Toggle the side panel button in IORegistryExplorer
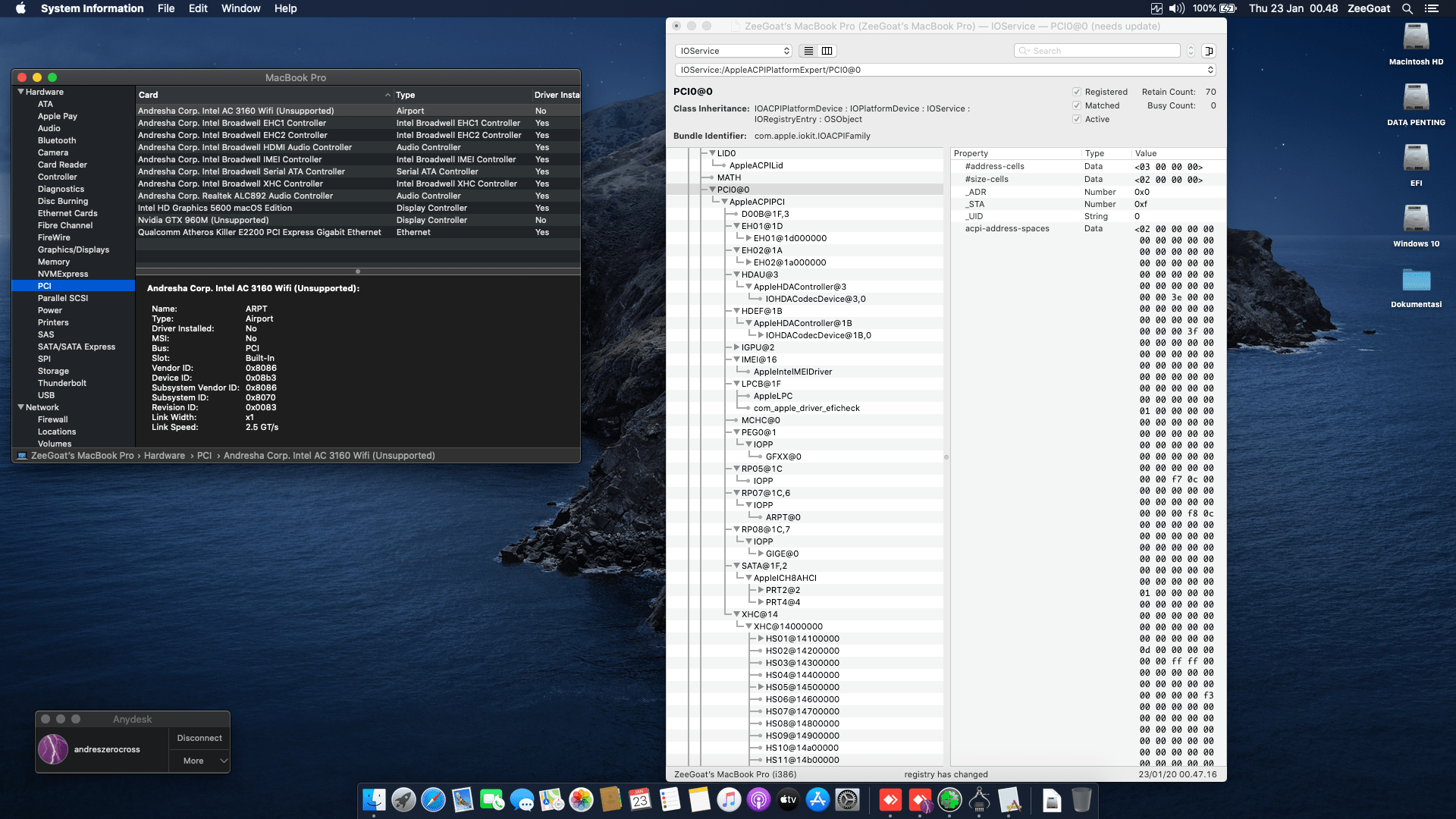The height and width of the screenshot is (819, 1456). [x=1209, y=51]
